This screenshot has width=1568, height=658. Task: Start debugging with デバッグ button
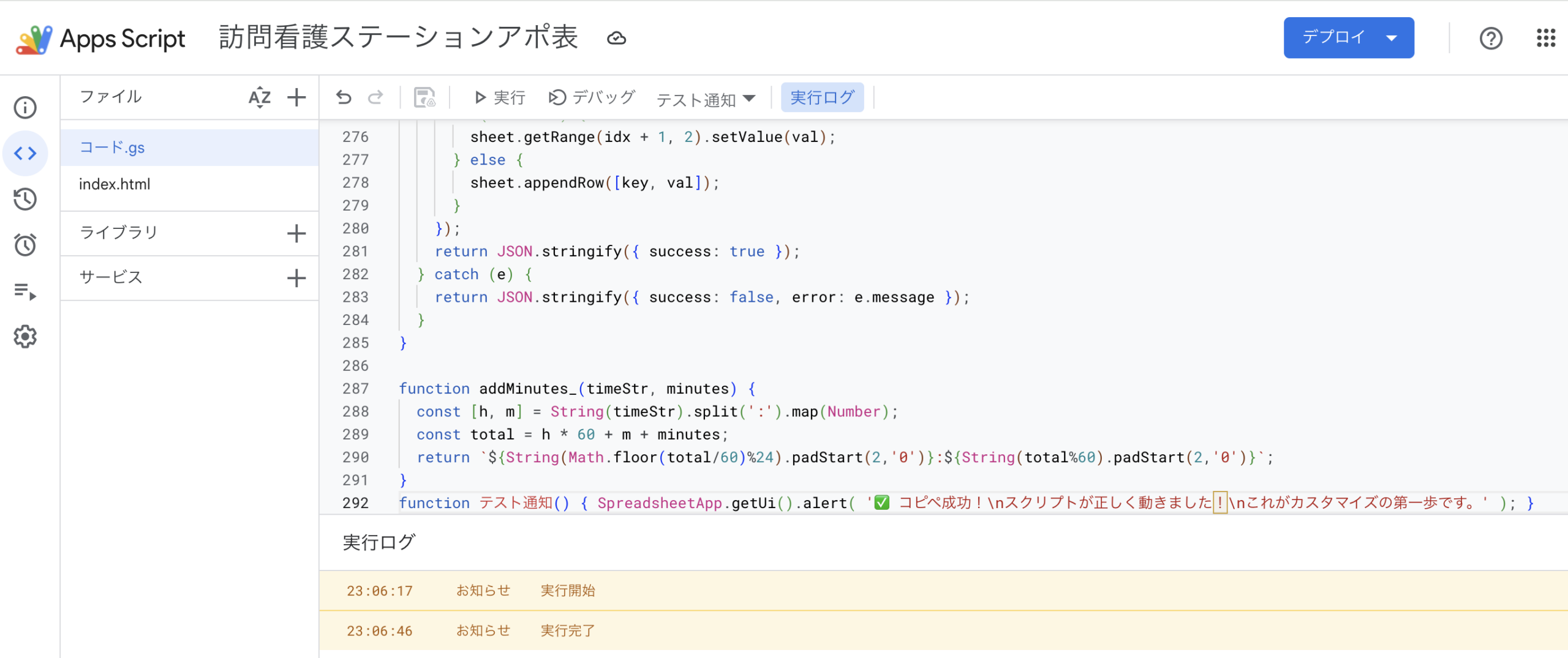point(592,97)
